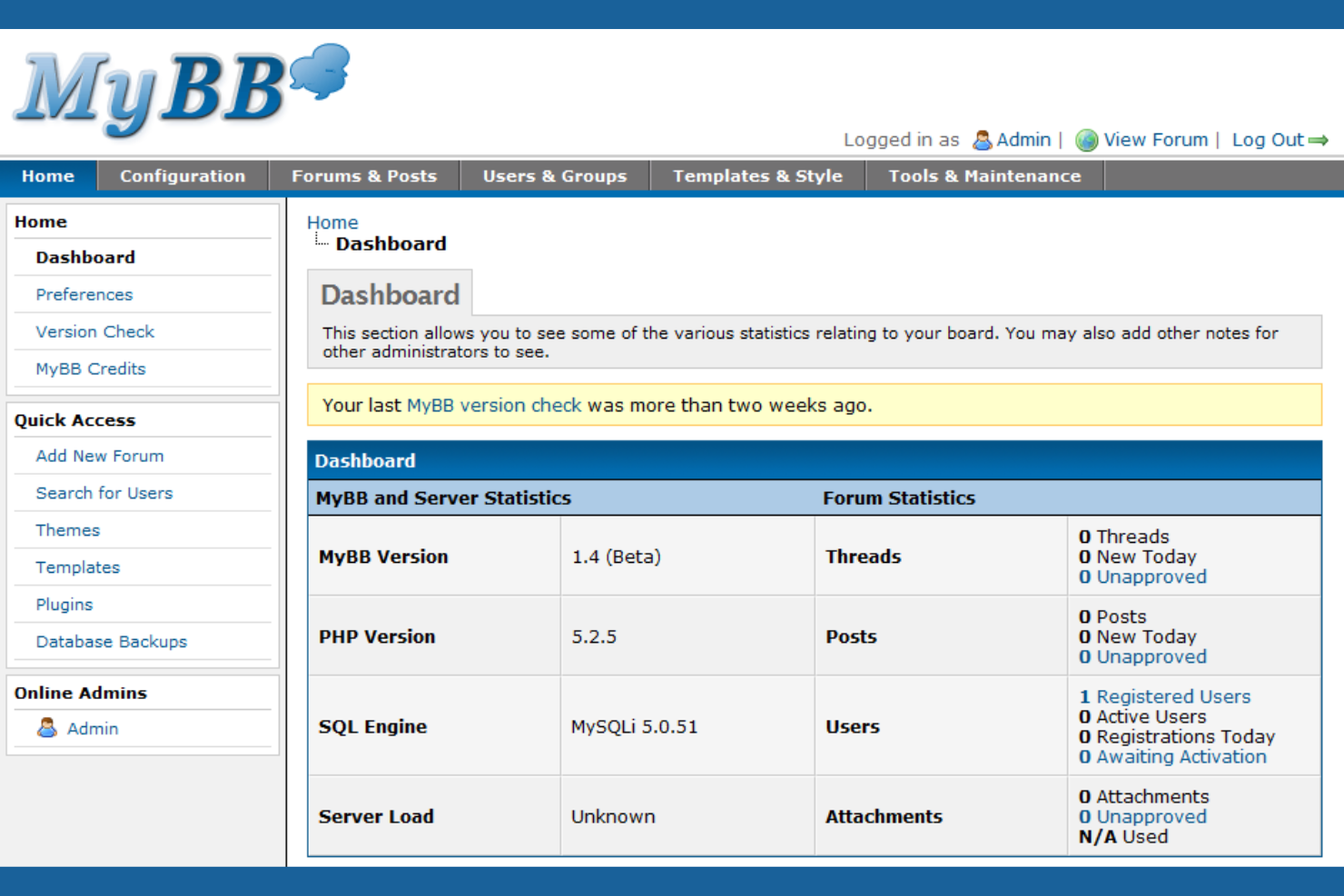Screen dimensions: 1344x896
Task: Open Themes from Quick Access
Action: coord(68,531)
